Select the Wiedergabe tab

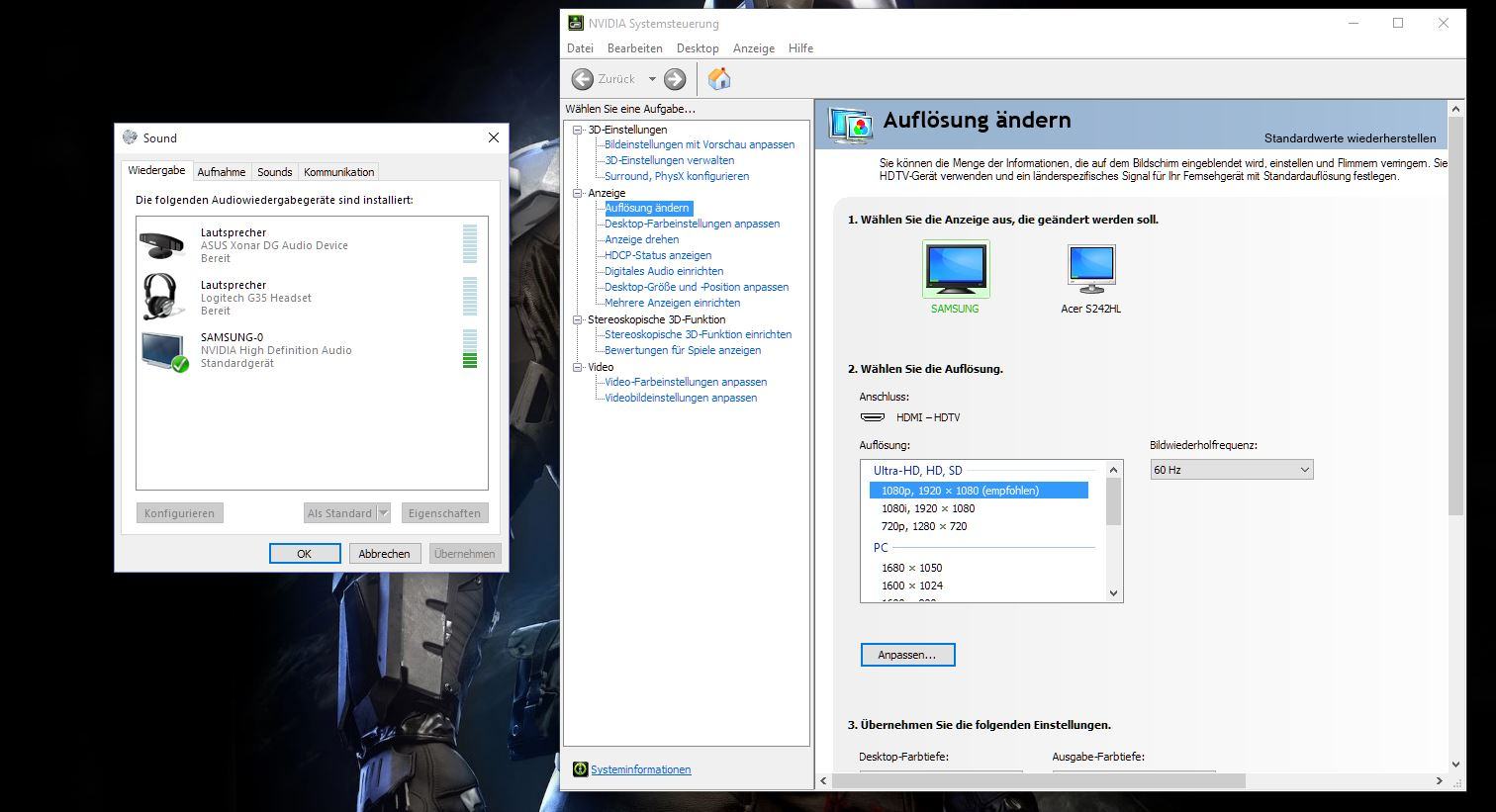click(x=157, y=171)
